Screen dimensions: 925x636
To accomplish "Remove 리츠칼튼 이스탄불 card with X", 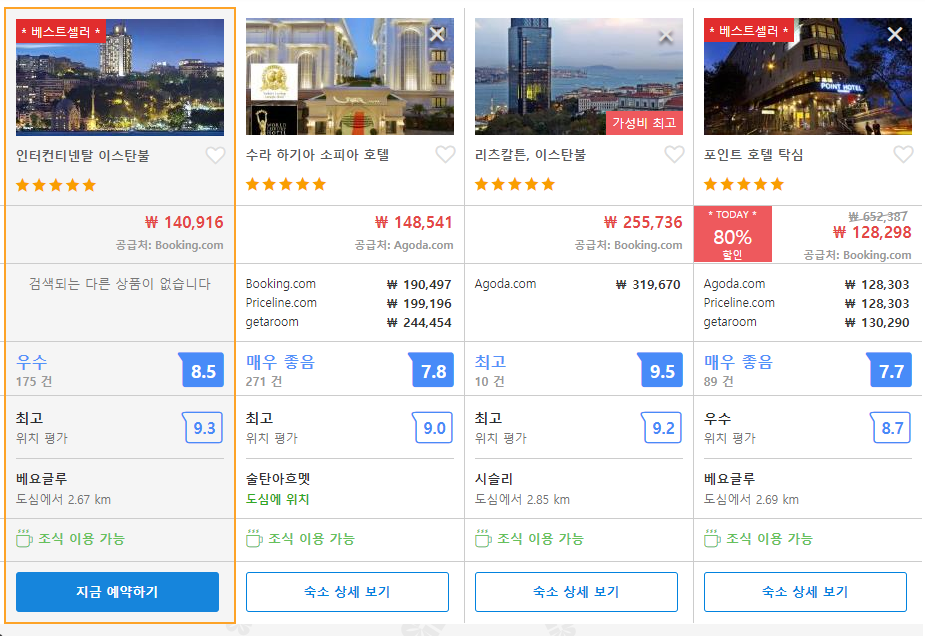I will 665,36.
